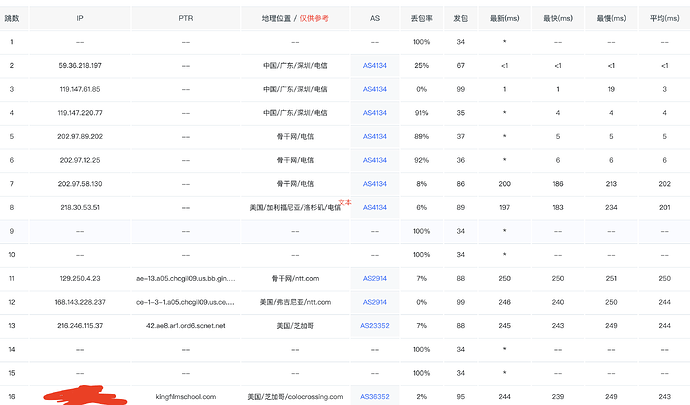Select the IP cell 202.97.58.130
The image size is (690, 405).
coord(80,184)
